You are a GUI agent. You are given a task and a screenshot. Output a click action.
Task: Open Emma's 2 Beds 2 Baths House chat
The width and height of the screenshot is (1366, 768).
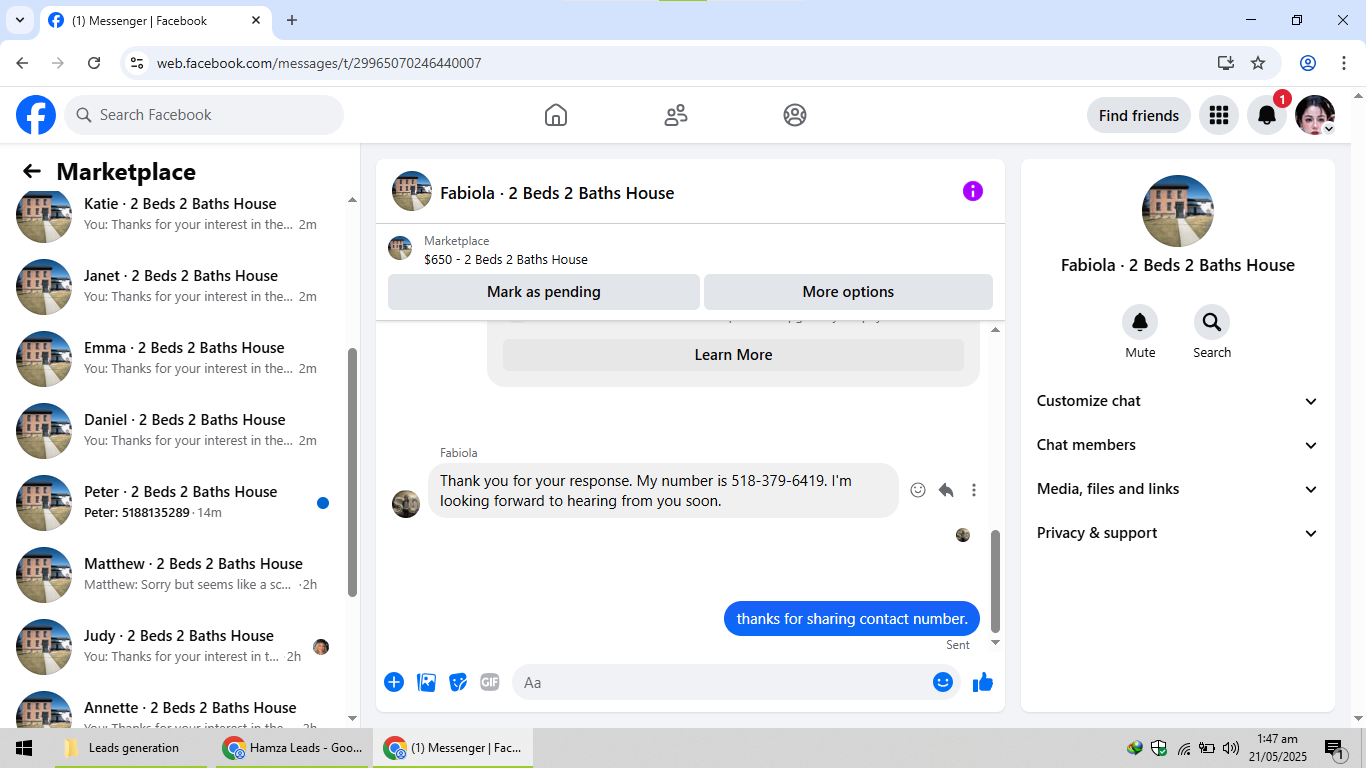pos(180,358)
